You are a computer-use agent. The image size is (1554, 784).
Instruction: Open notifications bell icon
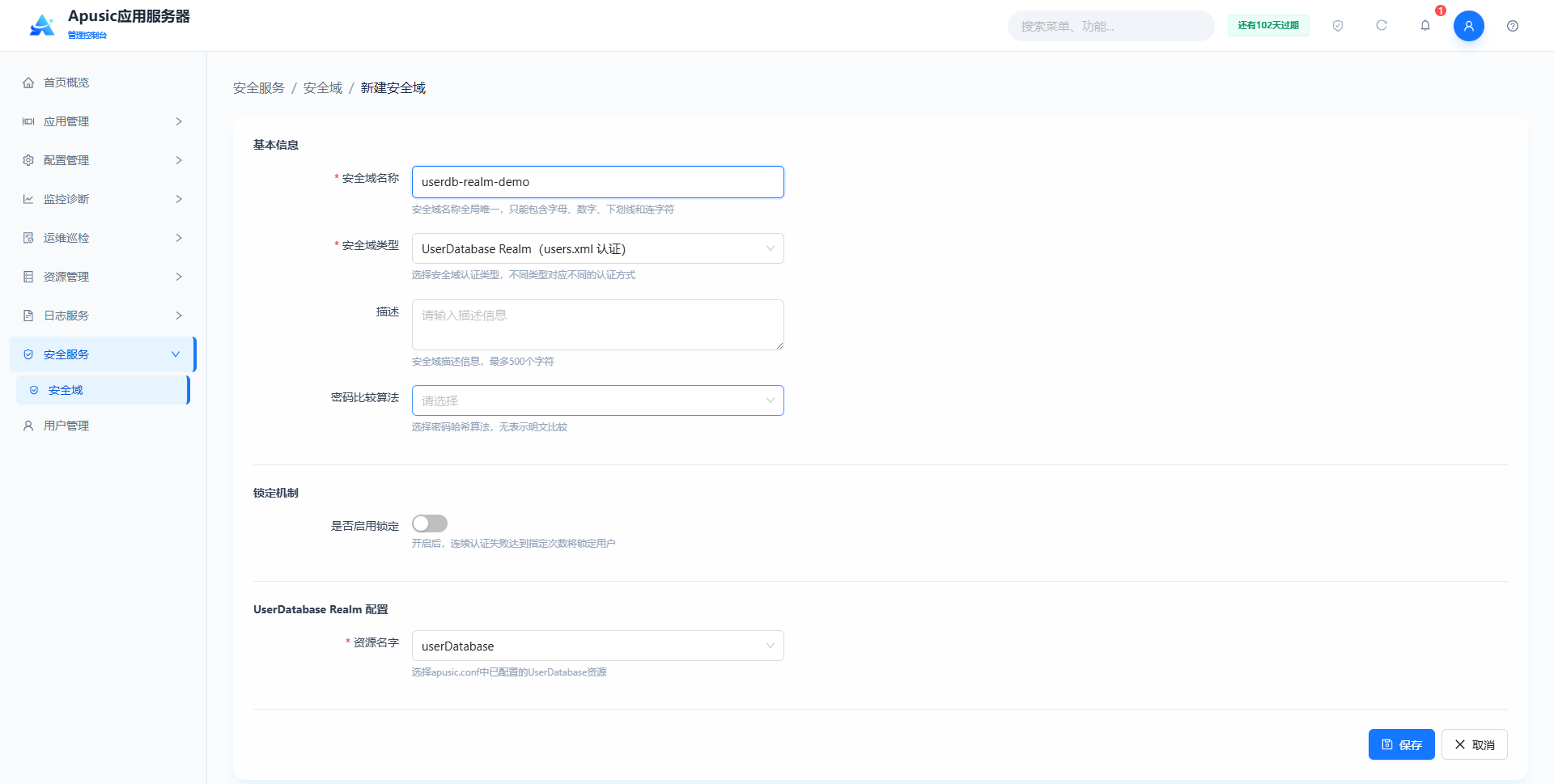click(1425, 26)
